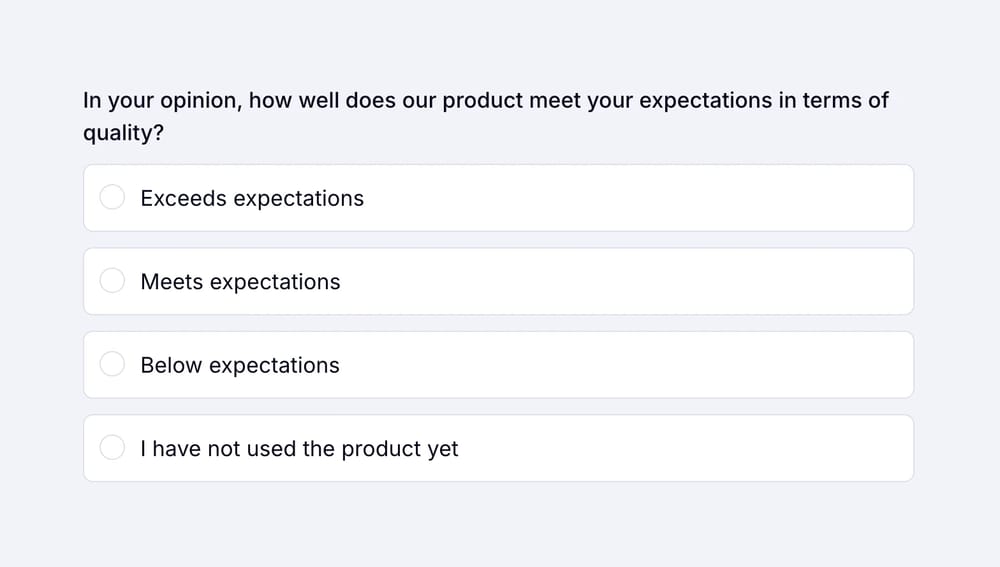
Task: Click the "Exceeds expectations" label text
Action: coord(252,198)
